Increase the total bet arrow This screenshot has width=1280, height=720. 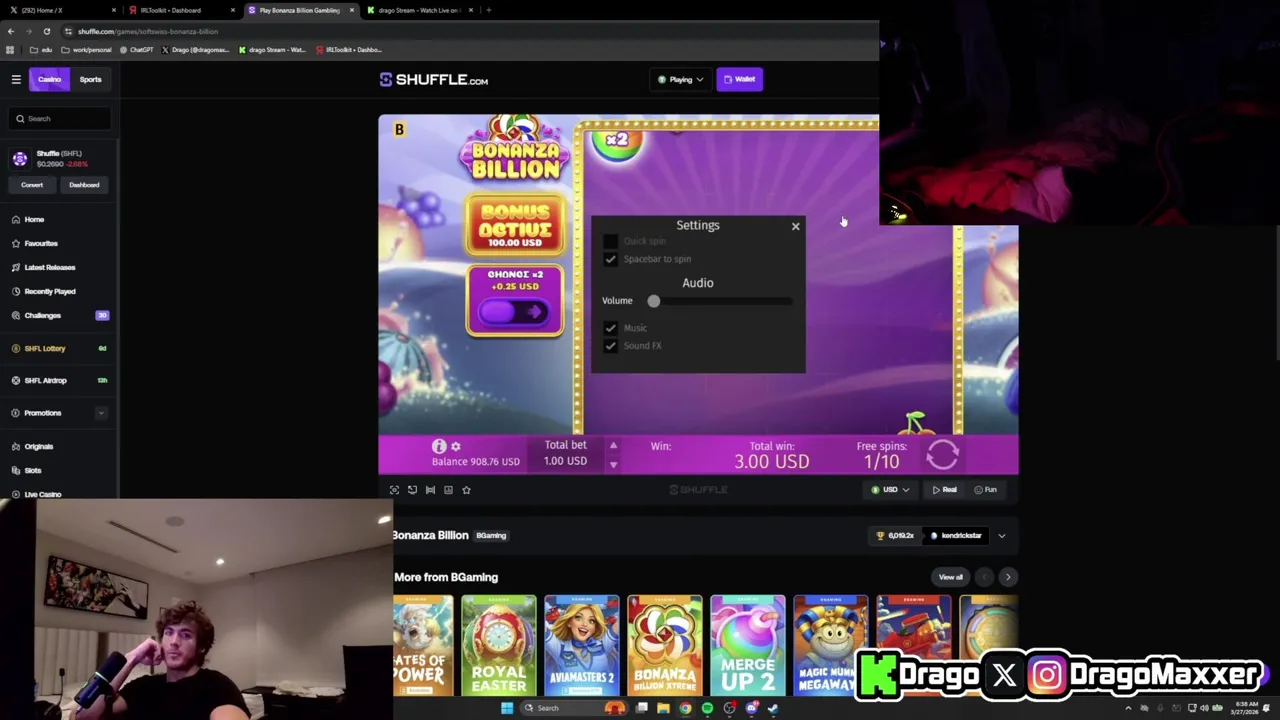pos(613,446)
